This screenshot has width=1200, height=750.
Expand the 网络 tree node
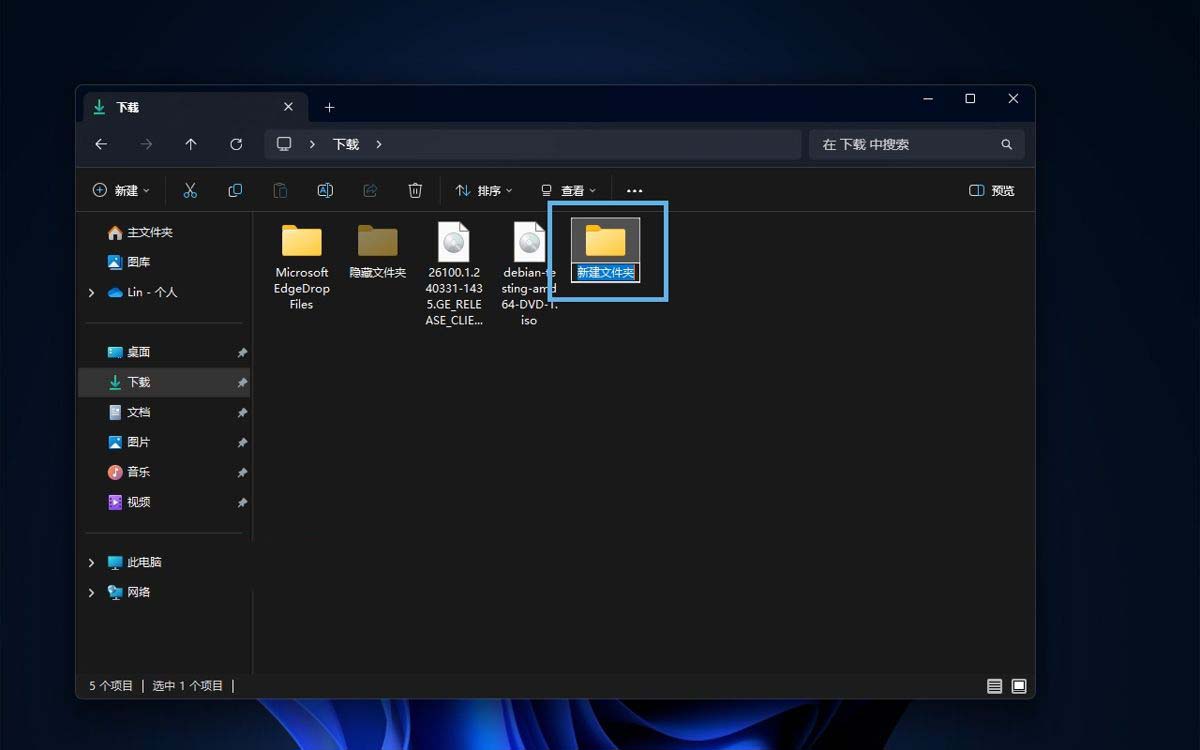tap(91, 592)
